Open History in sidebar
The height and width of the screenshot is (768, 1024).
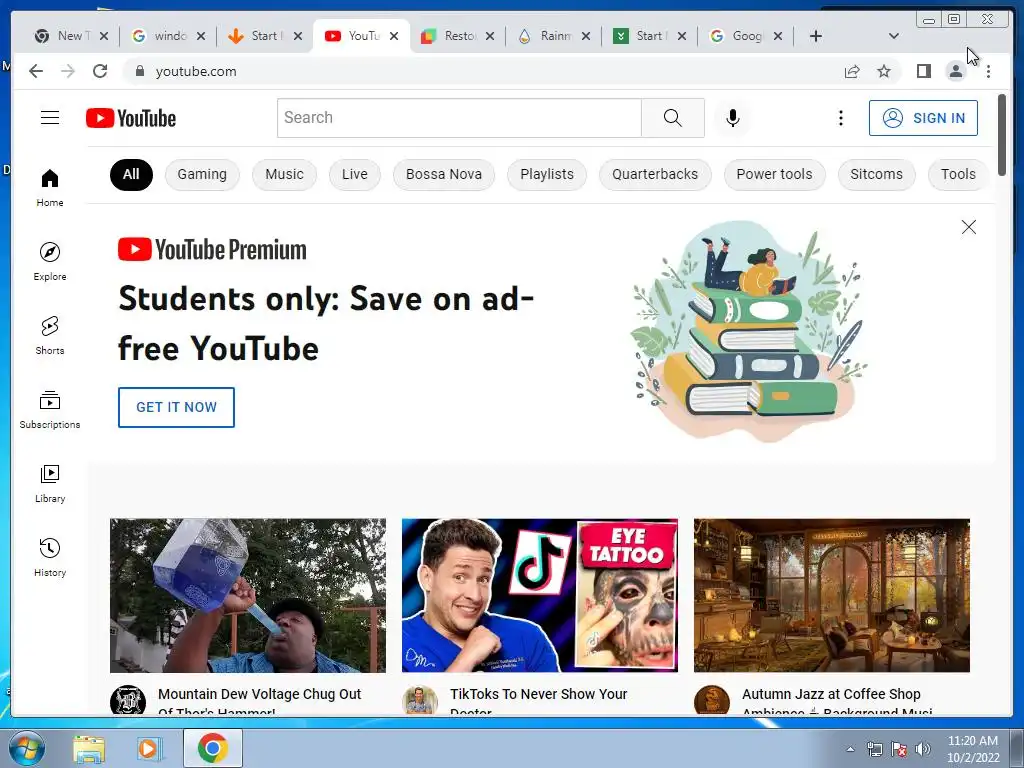pyautogui.click(x=50, y=557)
